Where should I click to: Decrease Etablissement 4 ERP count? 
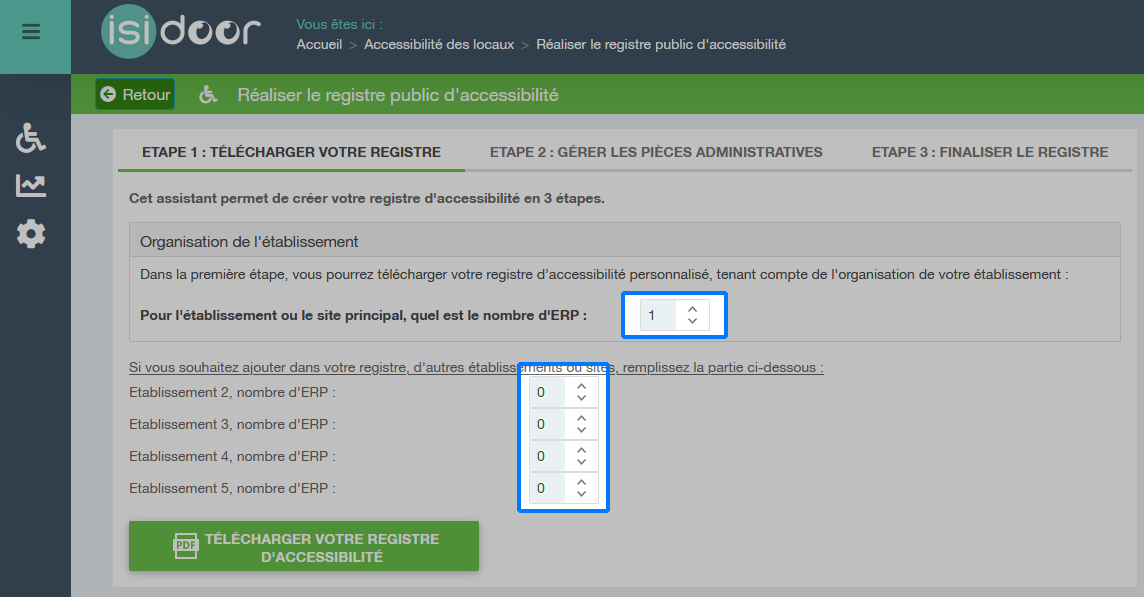point(581,463)
